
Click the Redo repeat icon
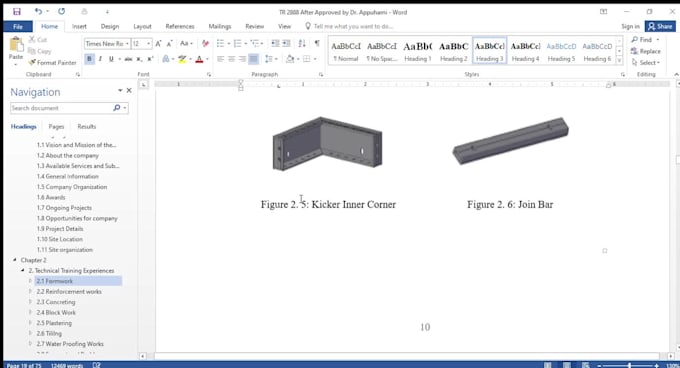coord(62,12)
